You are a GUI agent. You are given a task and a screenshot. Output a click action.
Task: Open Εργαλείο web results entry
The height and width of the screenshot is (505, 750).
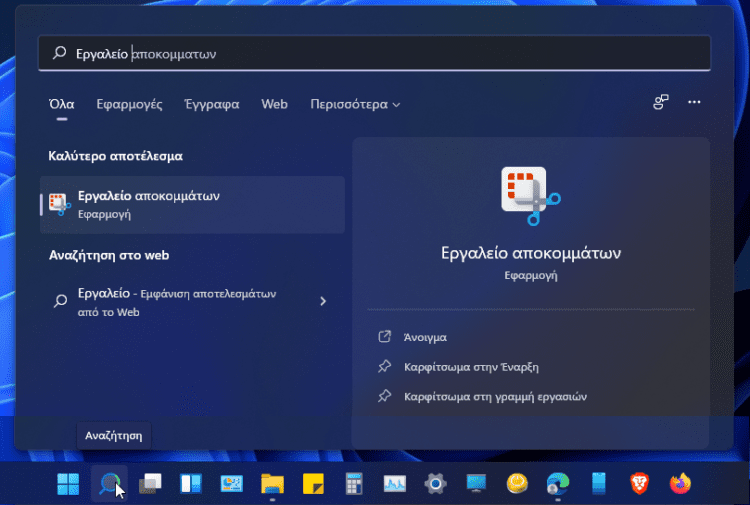(192, 302)
